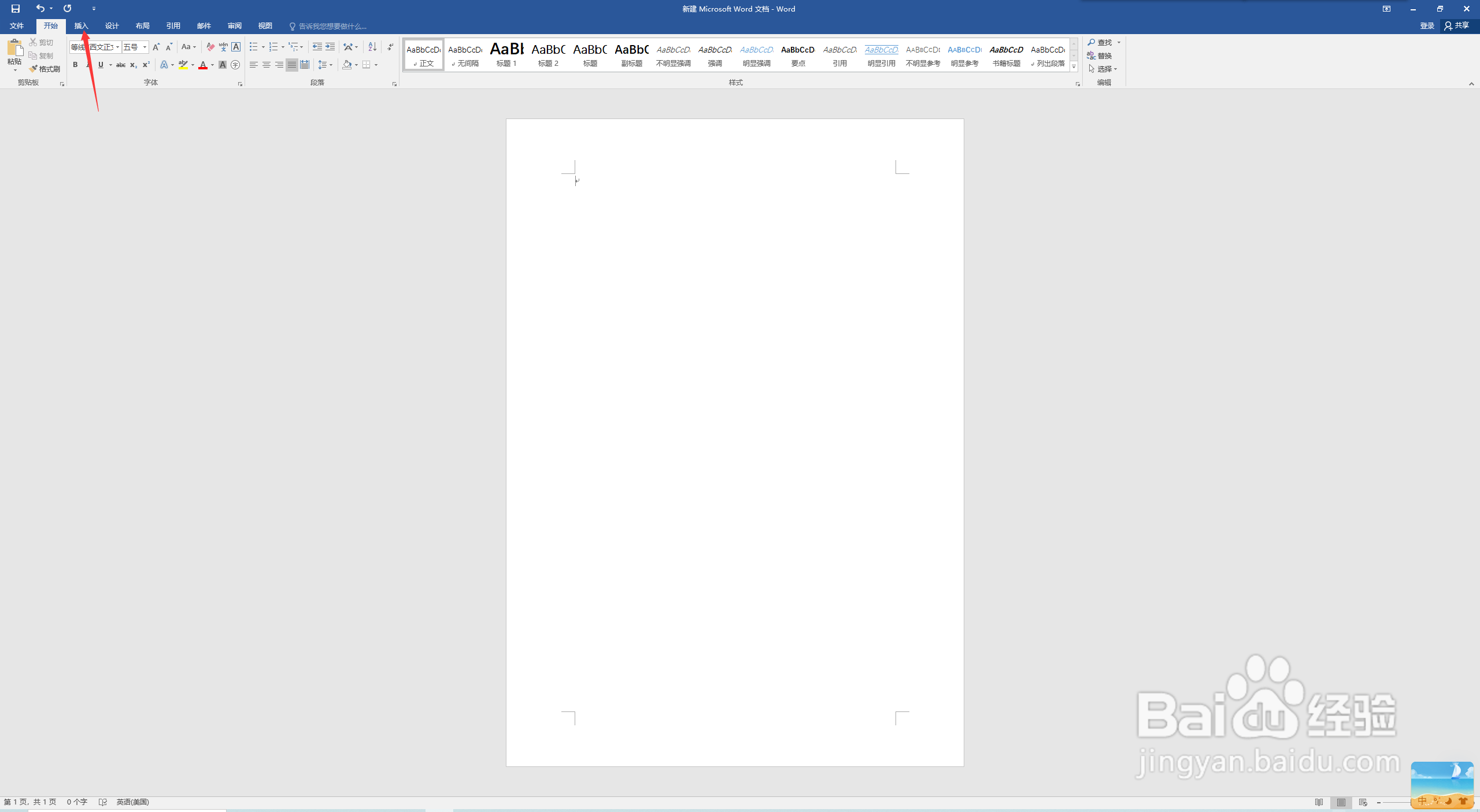Switch to Read Mode view icon
The width and height of the screenshot is (1480, 812).
(x=1319, y=802)
